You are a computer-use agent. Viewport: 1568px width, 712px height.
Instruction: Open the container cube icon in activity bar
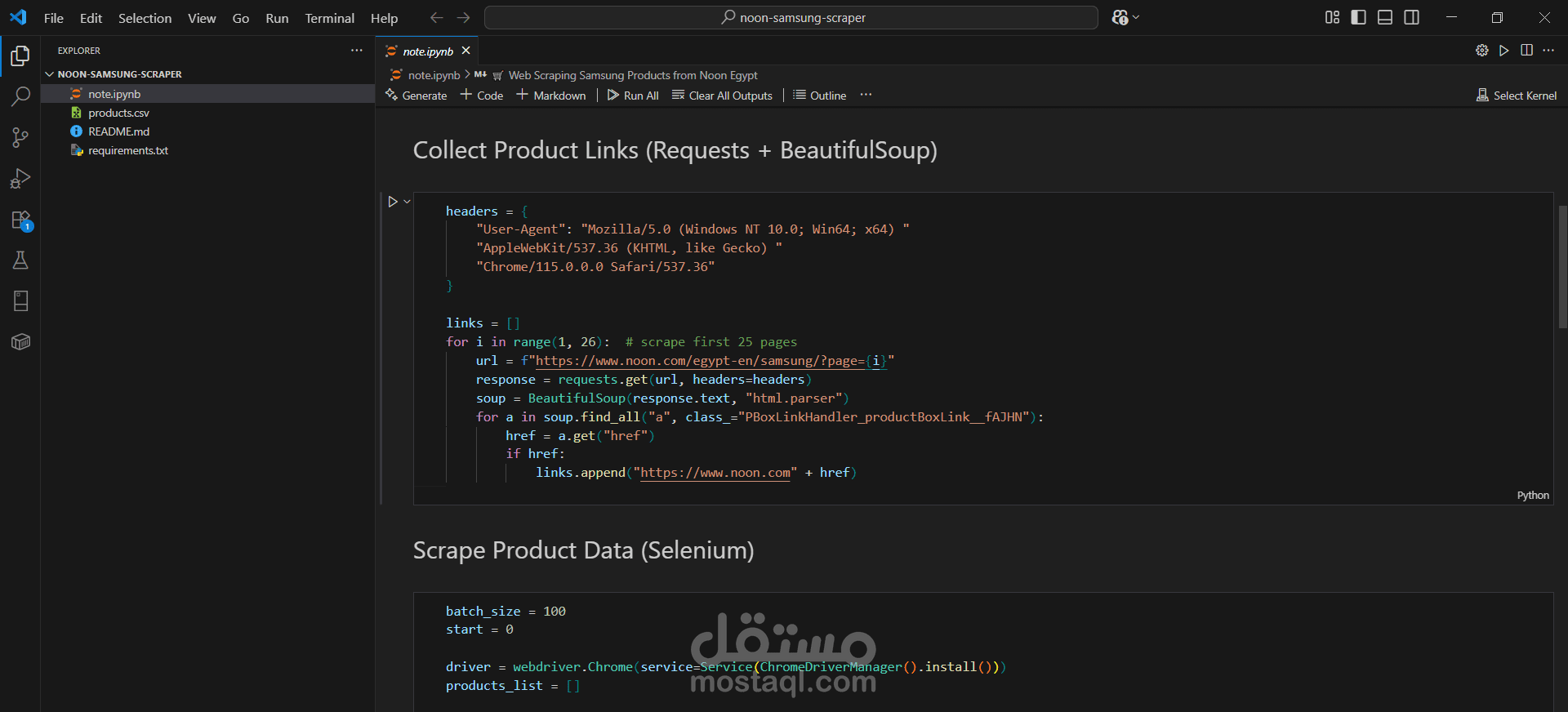[x=20, y=341]
